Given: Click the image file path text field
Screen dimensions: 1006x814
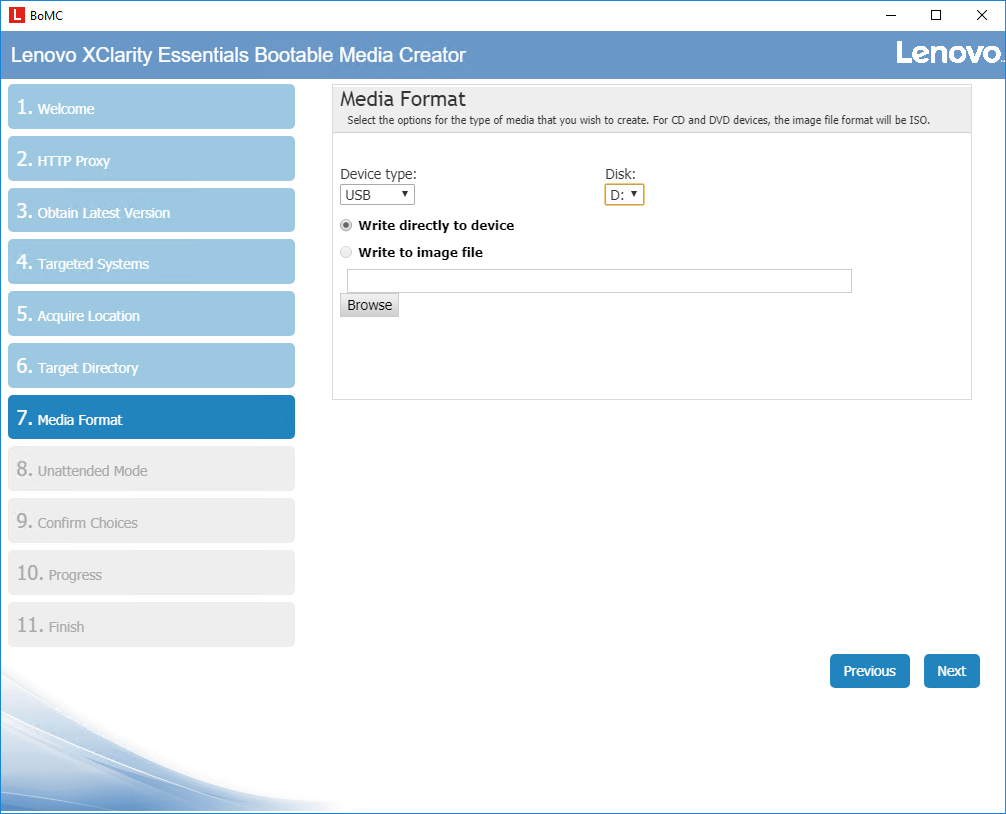Looking at the screenshot, I should (599, 281).
